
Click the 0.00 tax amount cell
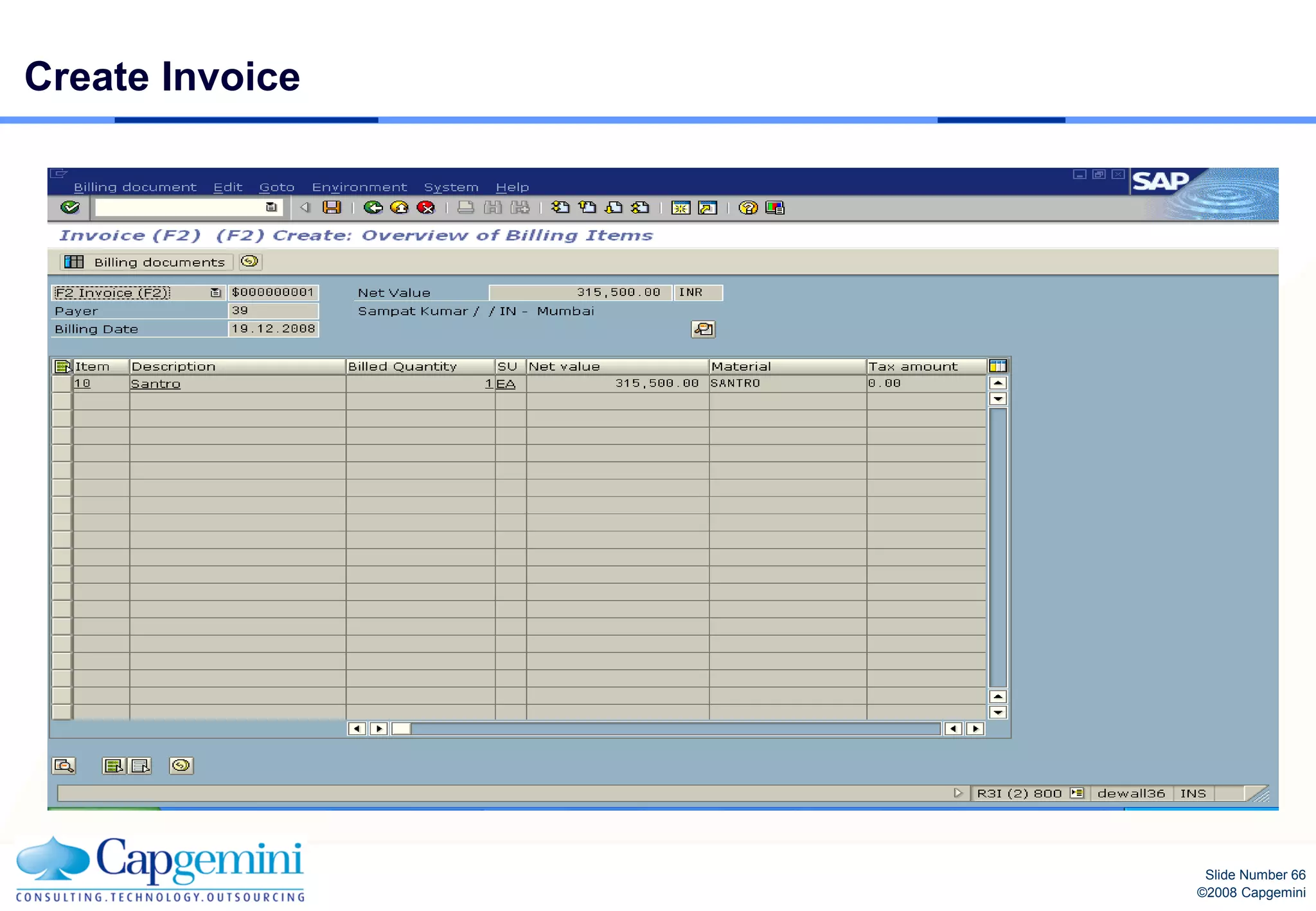927,384
